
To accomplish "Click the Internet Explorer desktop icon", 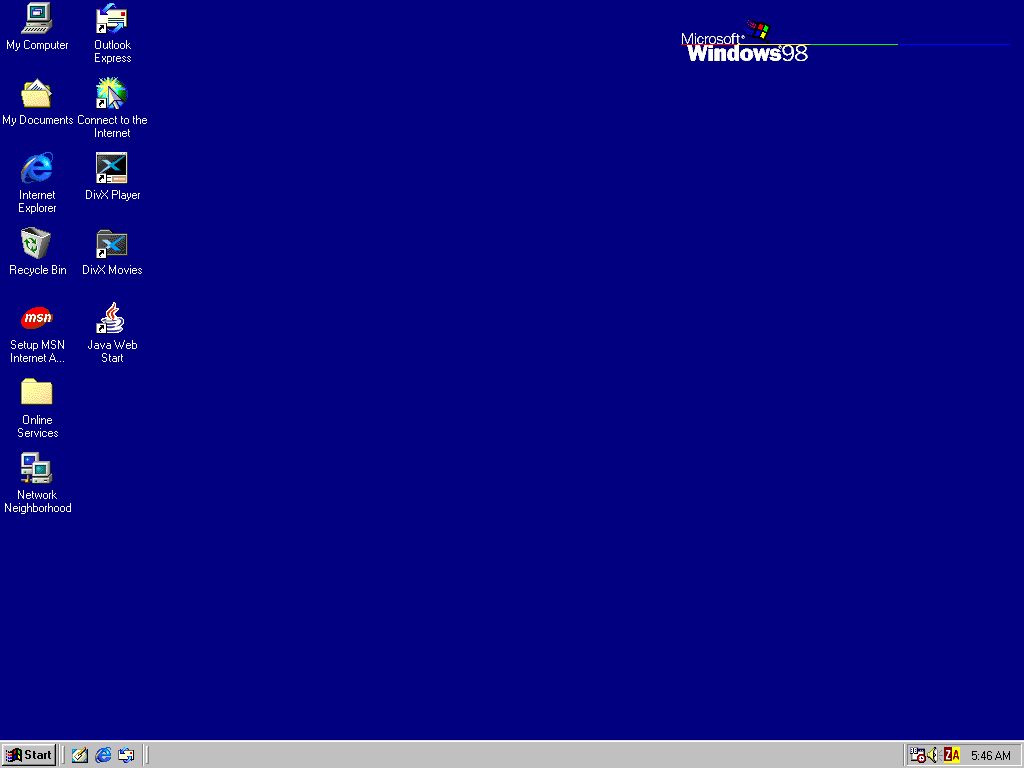I will [x=37, y=168].
